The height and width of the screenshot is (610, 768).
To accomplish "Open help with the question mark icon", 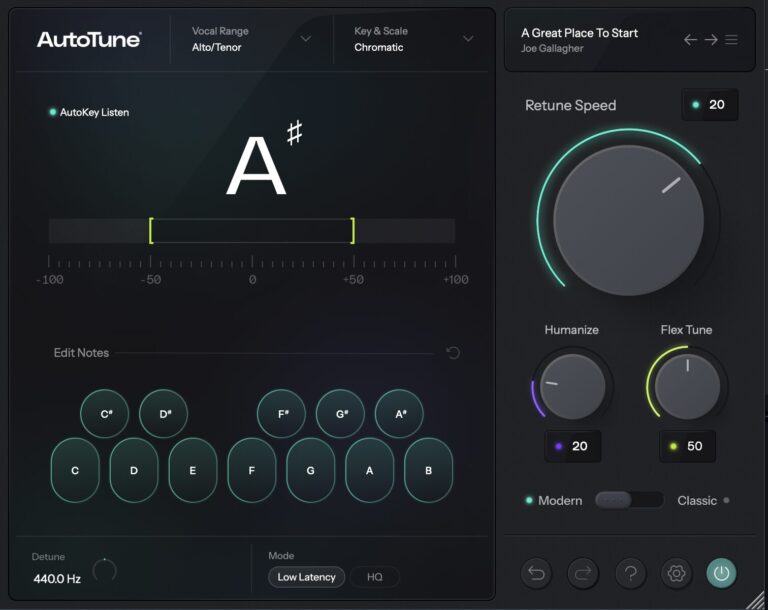I will coord(630,573).
